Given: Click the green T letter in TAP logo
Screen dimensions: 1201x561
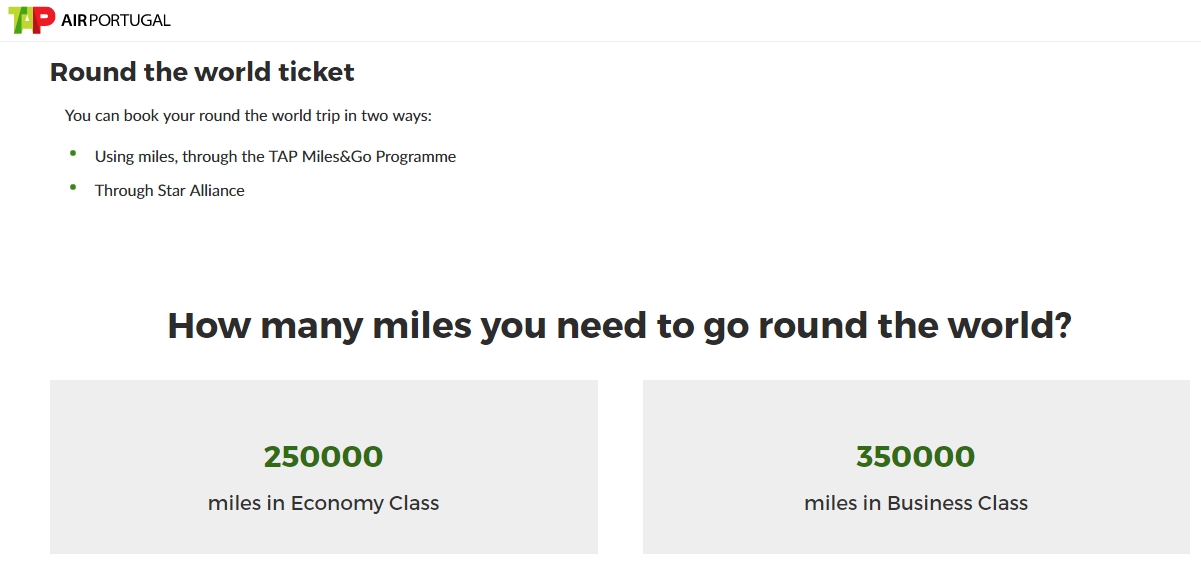Looking at the screenshot, I should [18, 20].
